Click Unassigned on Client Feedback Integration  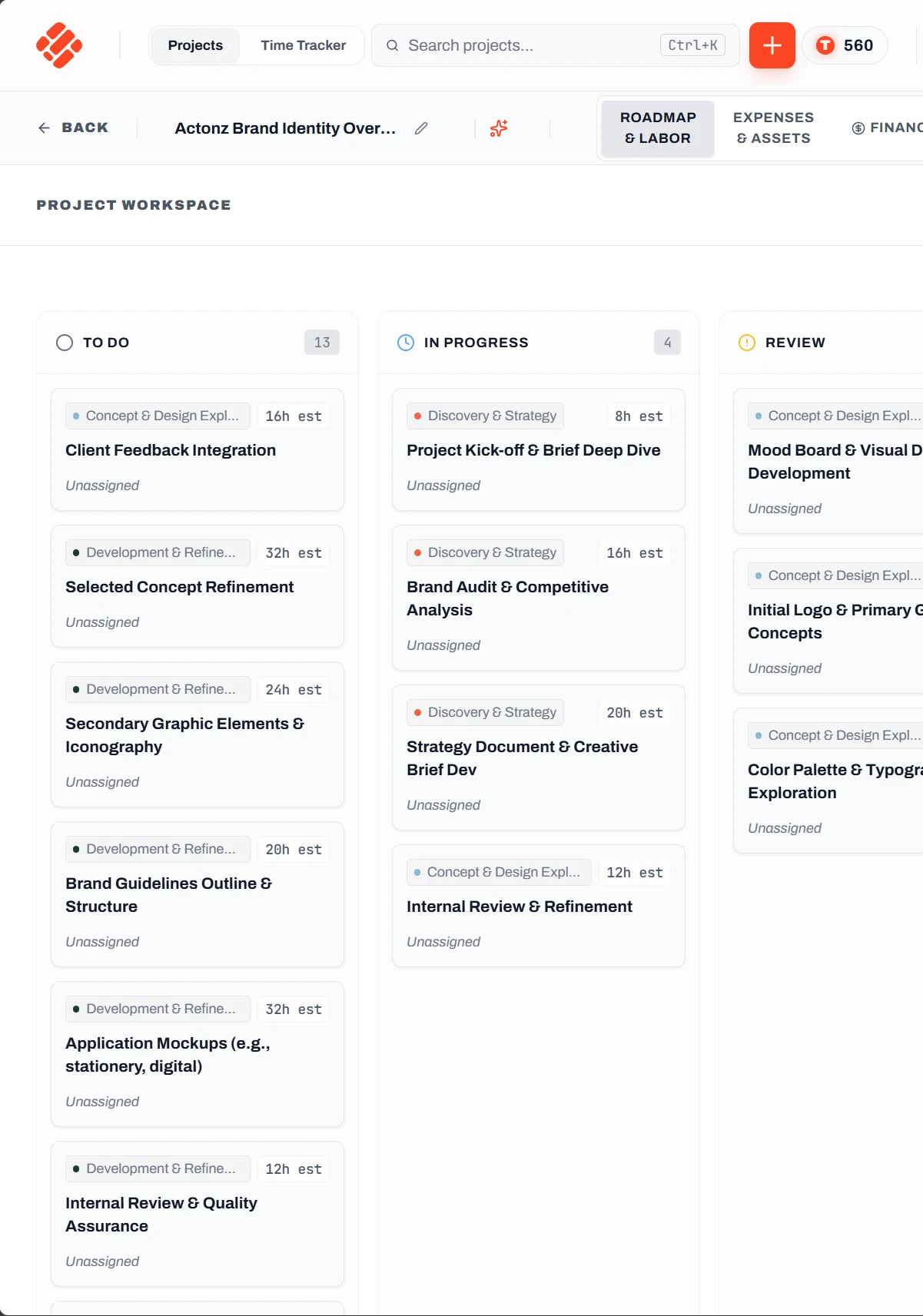[102, 486]
